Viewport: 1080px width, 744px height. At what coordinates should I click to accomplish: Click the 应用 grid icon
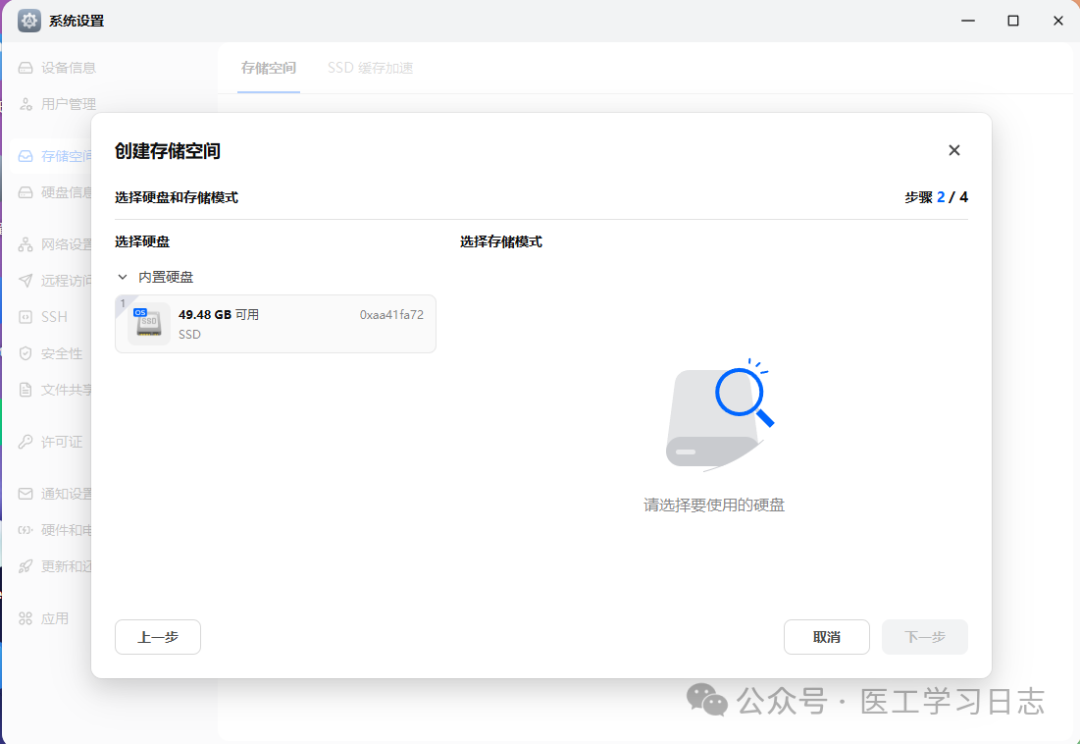click(x=25, y=619)
